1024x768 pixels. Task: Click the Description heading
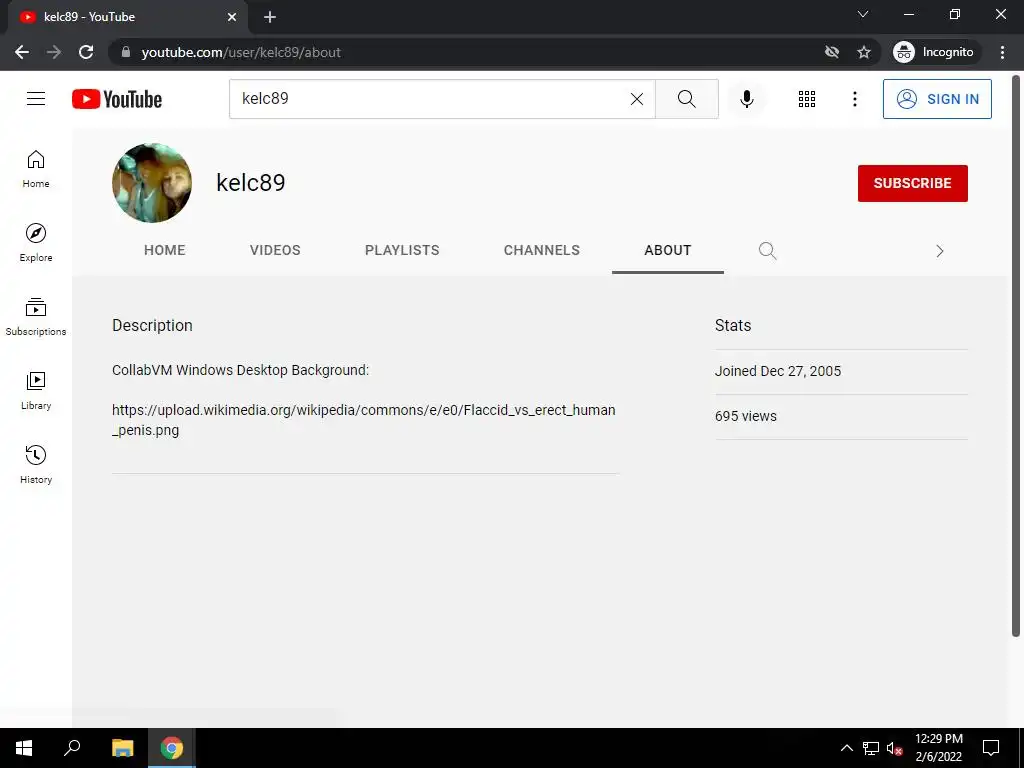pos(152,325)
